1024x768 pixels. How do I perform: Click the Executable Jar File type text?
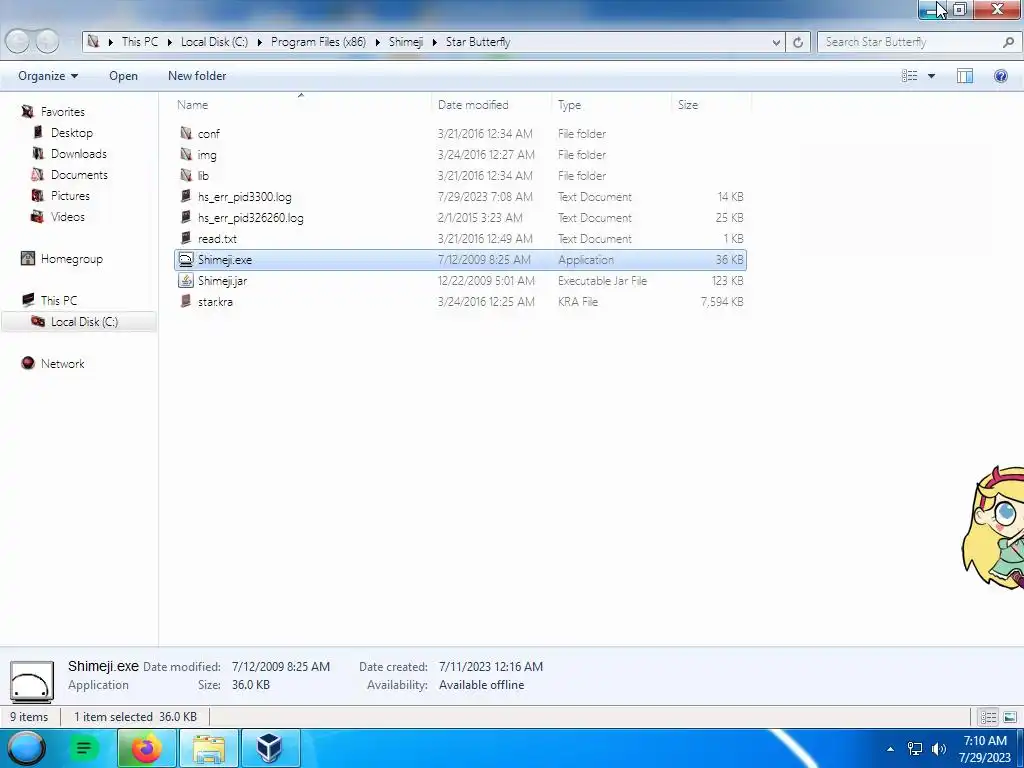coord(602,280)
